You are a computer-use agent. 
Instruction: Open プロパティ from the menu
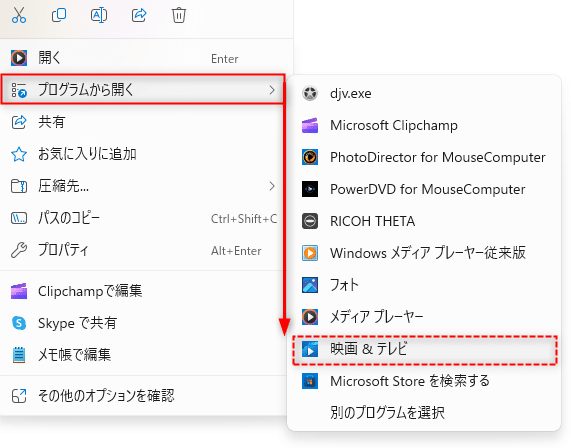(143, 250)
